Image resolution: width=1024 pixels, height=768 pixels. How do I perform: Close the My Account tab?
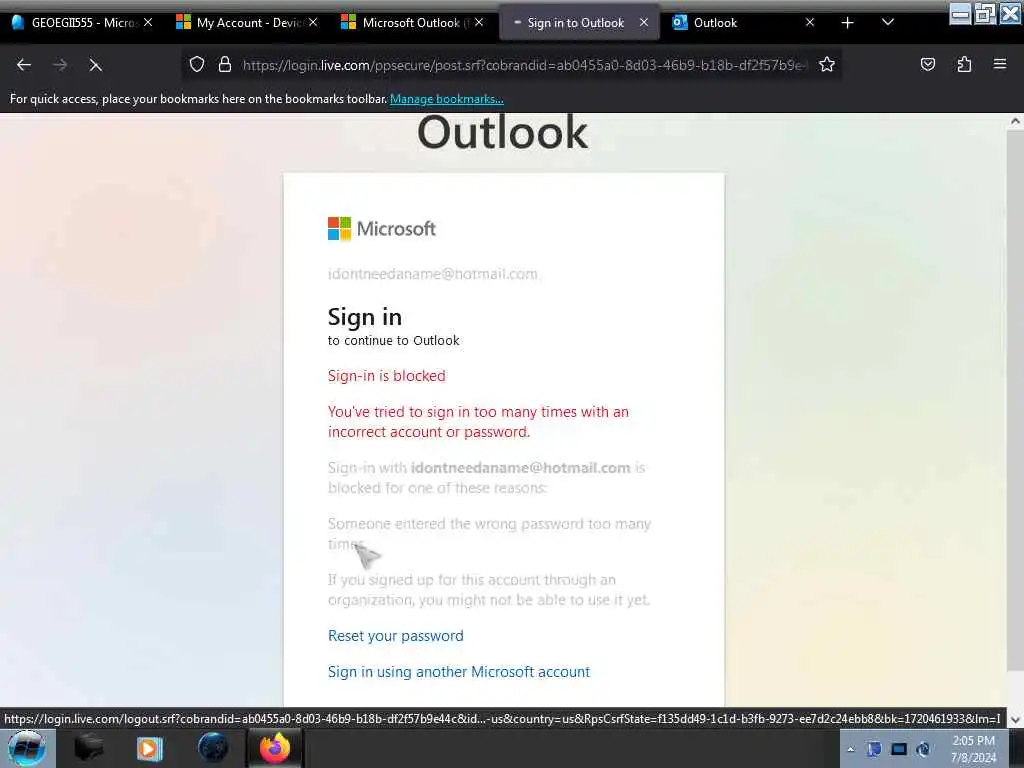pos(313,22)
